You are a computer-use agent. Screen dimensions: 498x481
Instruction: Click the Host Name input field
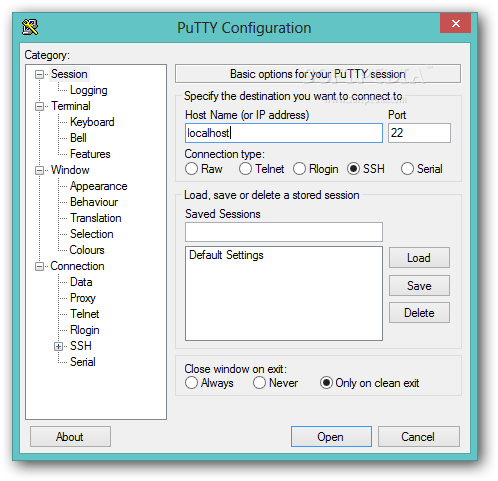point(284,133)
